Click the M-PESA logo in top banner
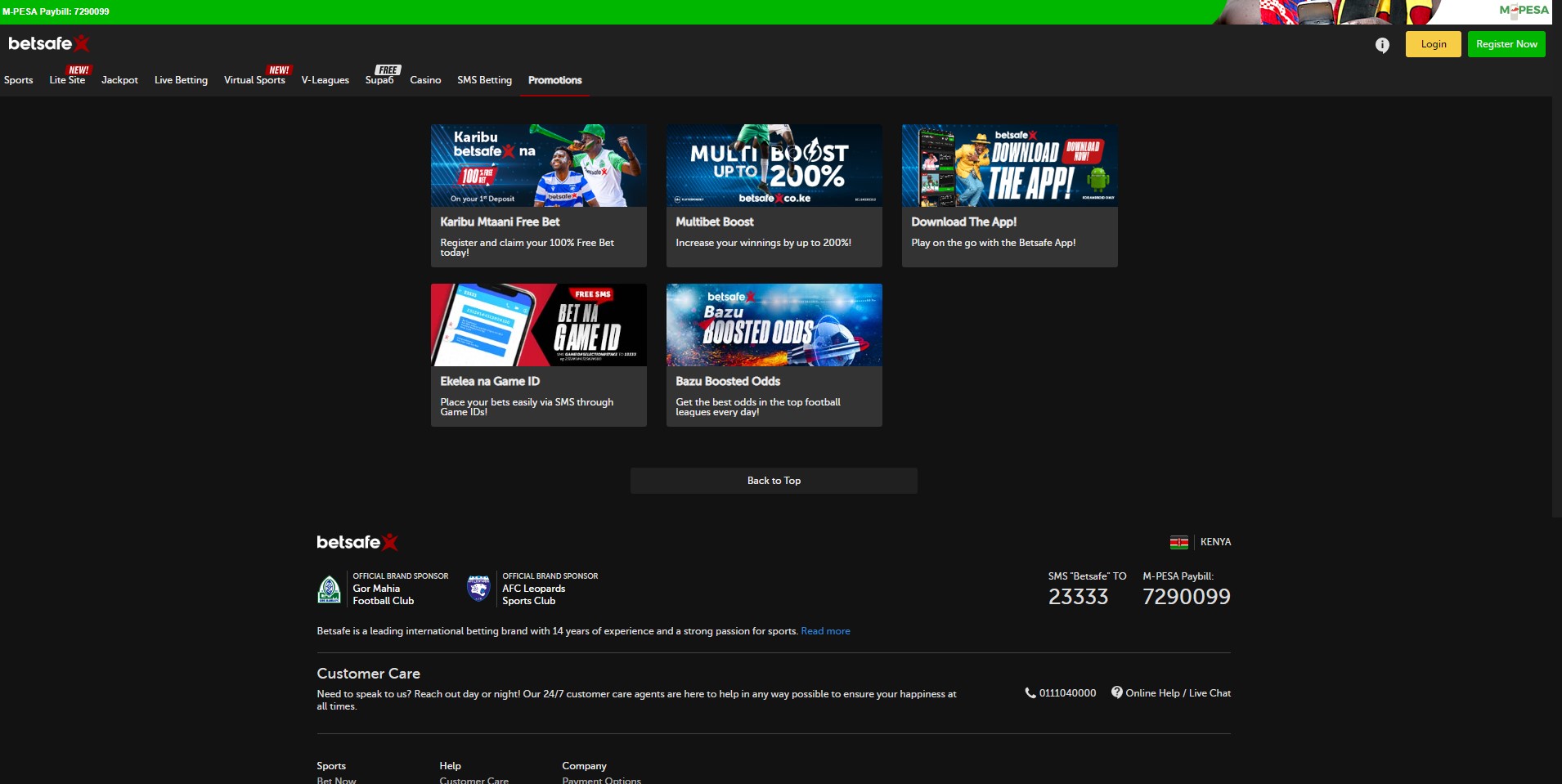Image resolution: width=1562 pixels, height=784 pixels. coord(1524,10)
